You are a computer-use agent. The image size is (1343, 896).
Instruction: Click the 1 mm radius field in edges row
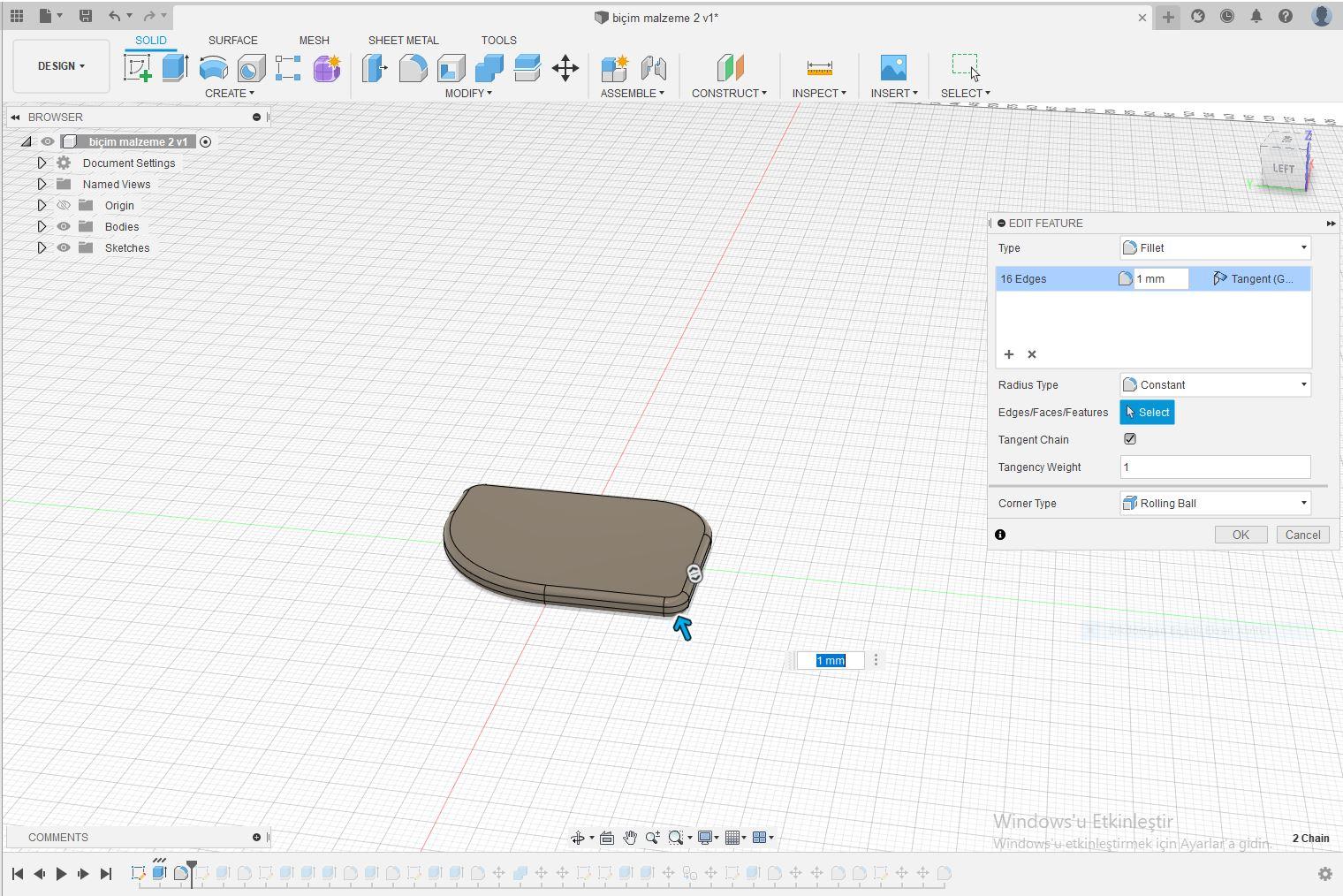tap(1160, 278)
